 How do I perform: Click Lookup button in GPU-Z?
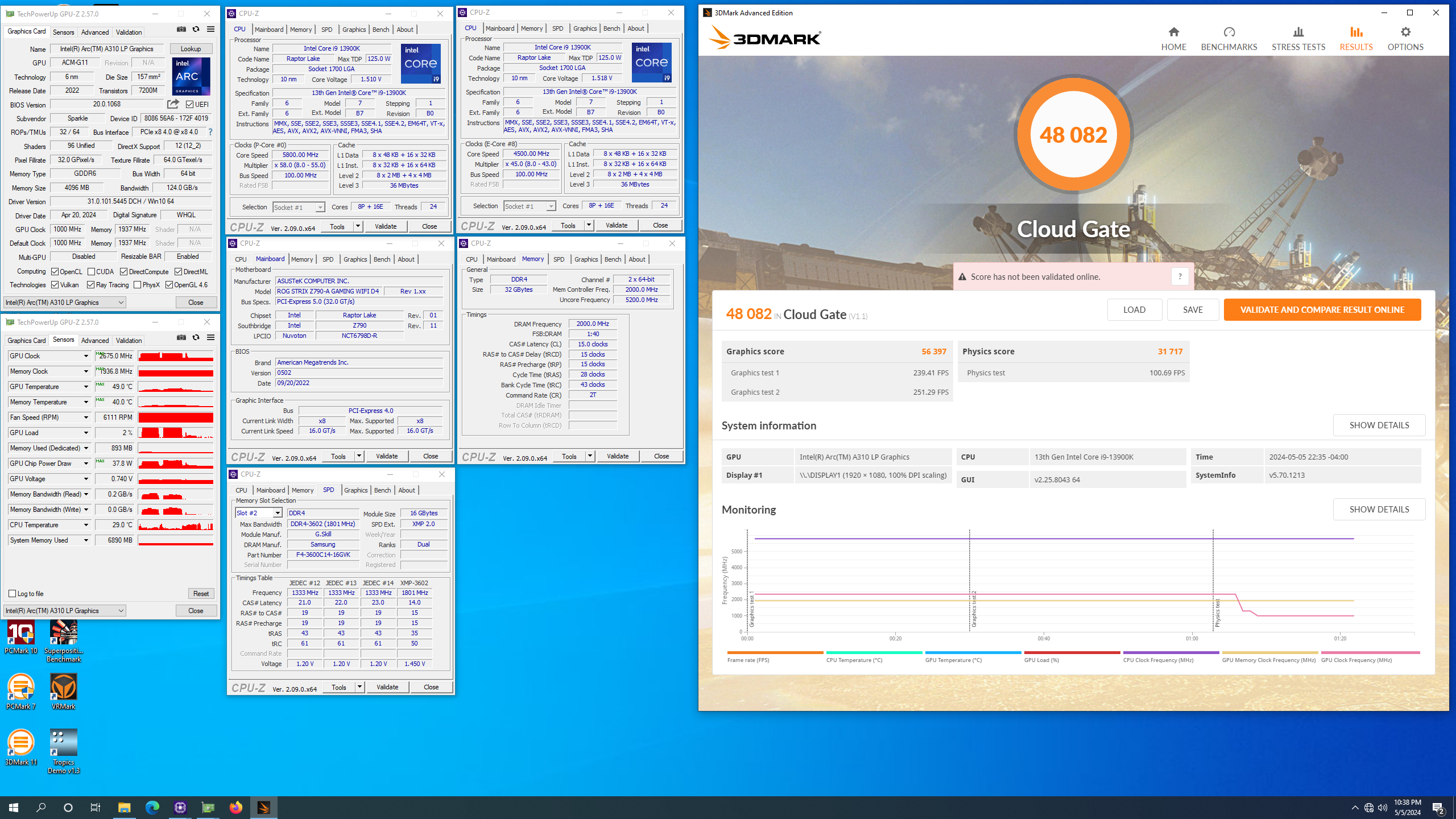point(191,49)
